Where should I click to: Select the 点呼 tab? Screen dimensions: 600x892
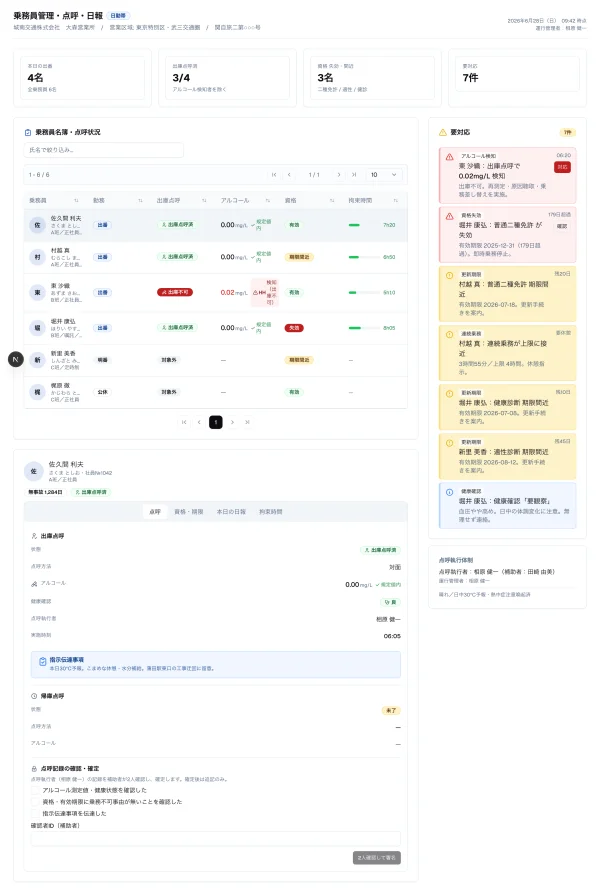coord(155,512)
